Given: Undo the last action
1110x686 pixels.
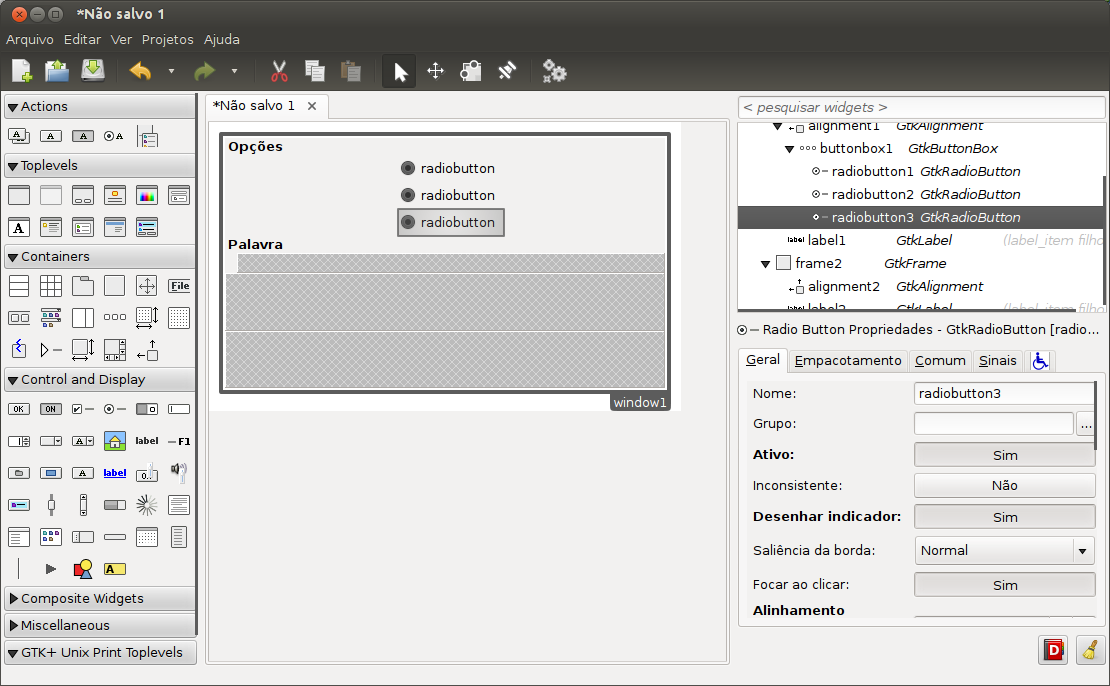Looking at the screenshot, I should [140, 71].
